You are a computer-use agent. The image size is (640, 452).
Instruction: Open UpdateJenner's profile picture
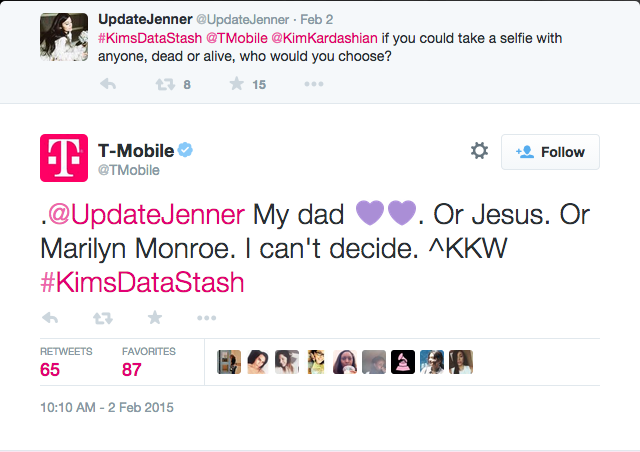point(64,37)
